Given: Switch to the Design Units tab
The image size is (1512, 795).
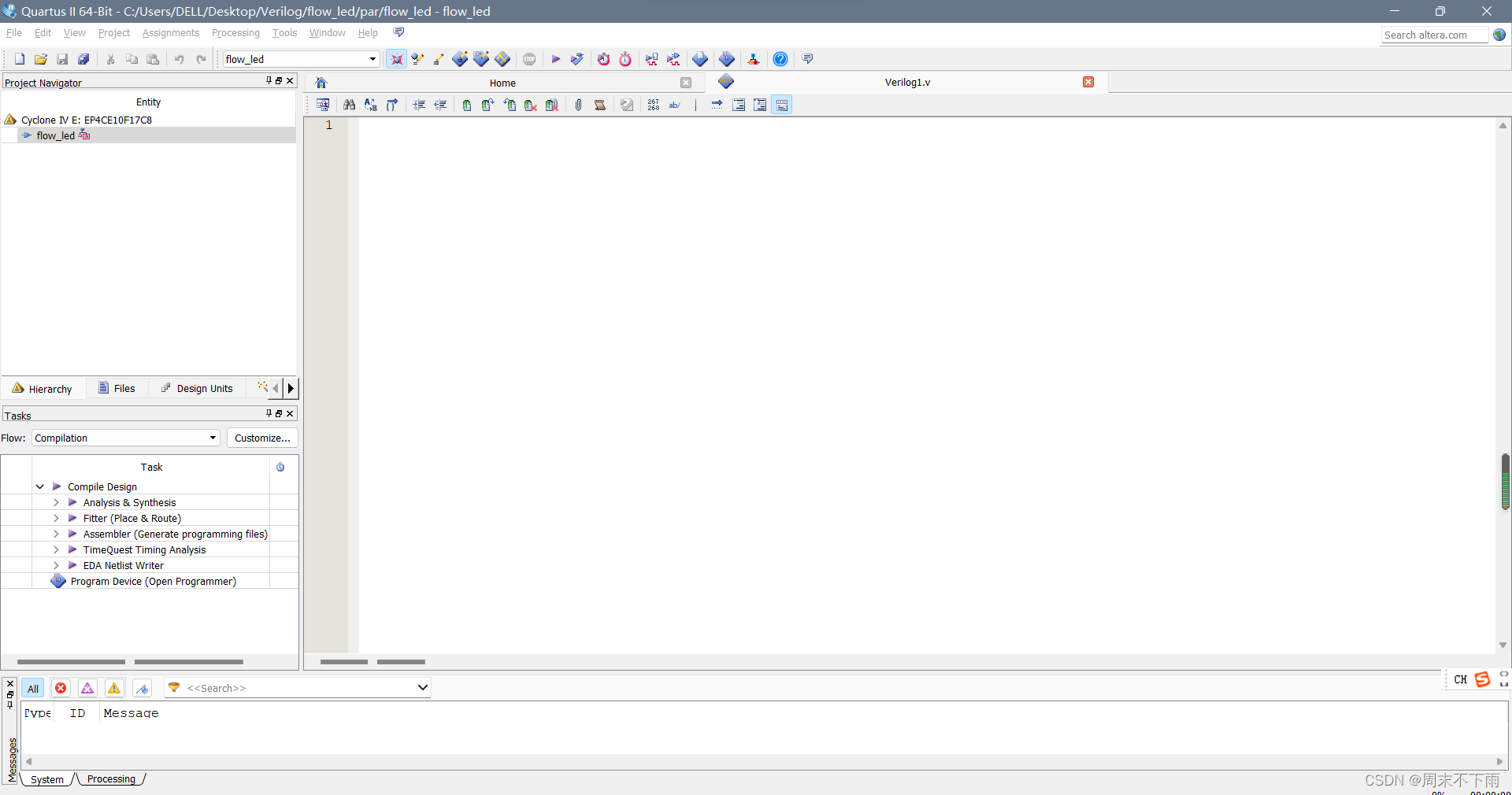Looking at the screenshot, I should coord(198,388).
